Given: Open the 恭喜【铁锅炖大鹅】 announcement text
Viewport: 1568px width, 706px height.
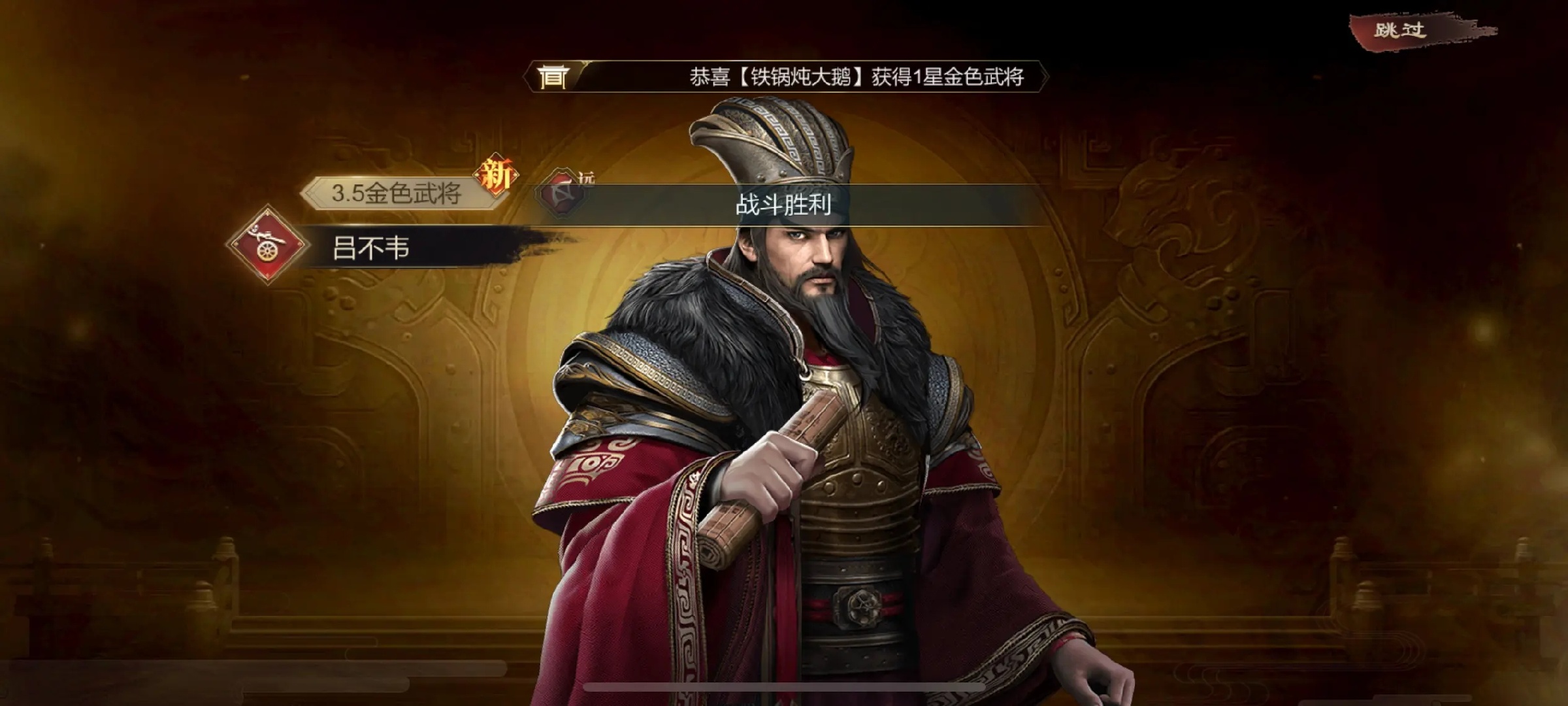Looking at the screenshot, I should point(857,77).
